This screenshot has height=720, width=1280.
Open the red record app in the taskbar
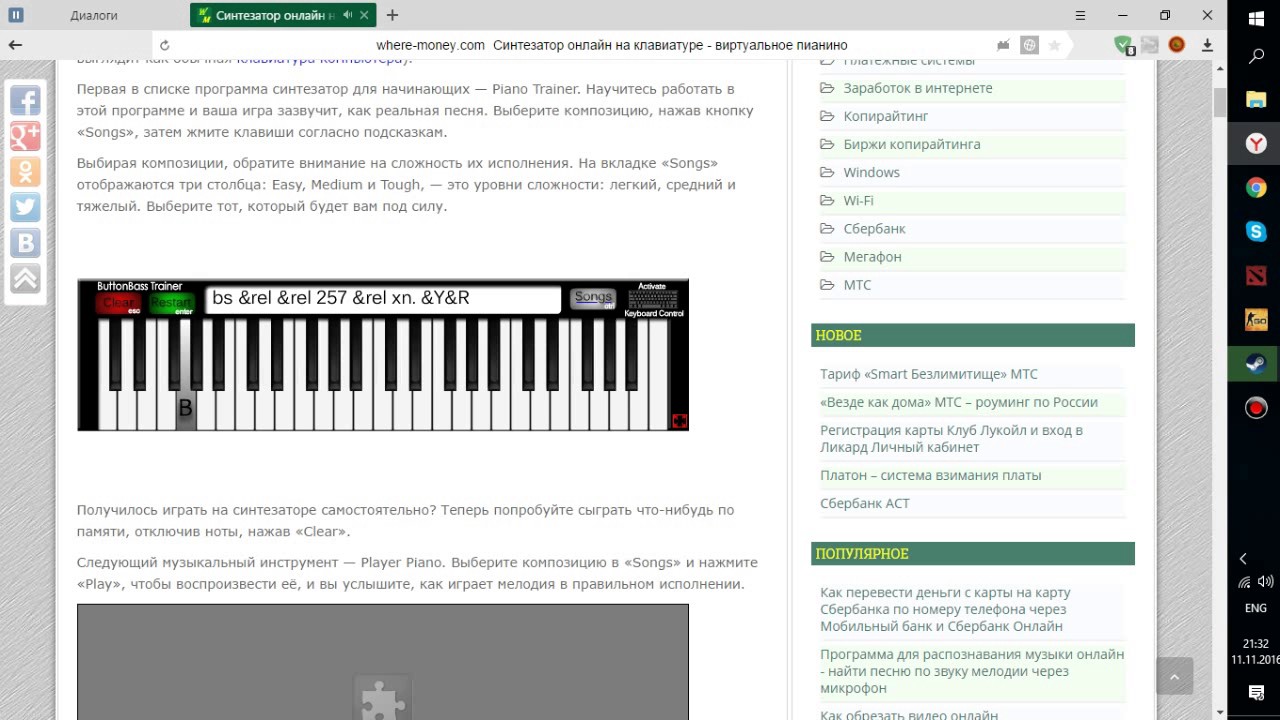pyautogui.click(x=1256, y=408)
